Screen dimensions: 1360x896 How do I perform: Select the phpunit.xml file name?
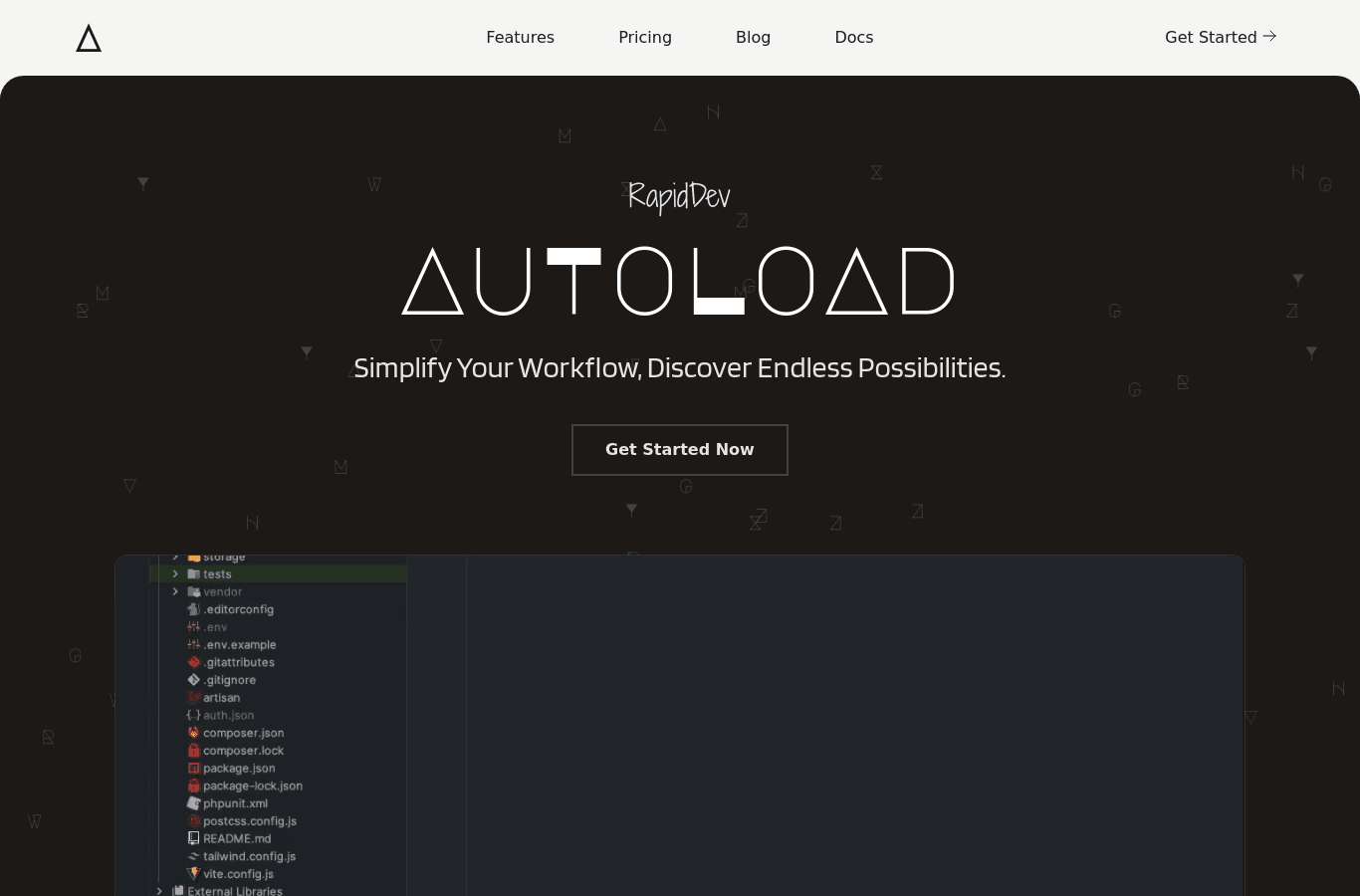[x=235, y=803]
